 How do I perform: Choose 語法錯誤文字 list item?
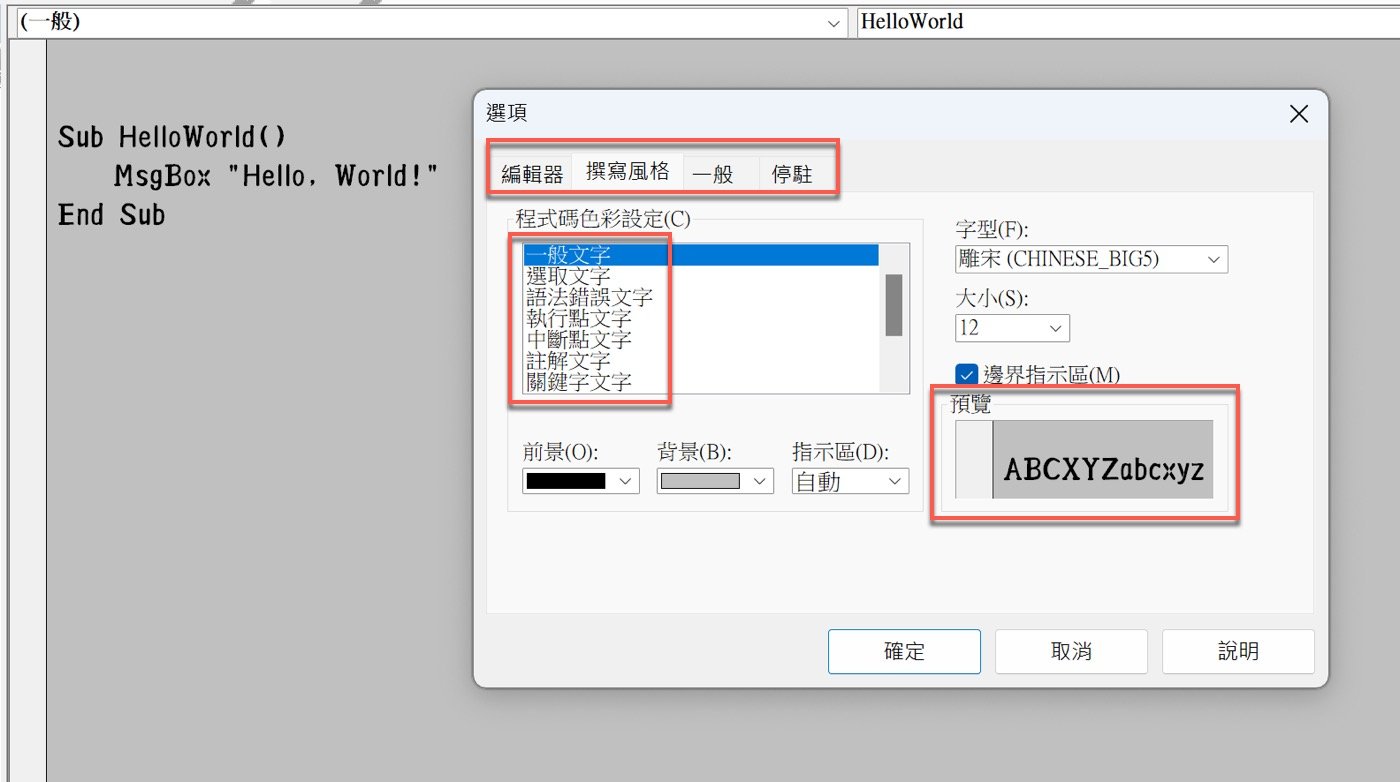click(700, 297)
